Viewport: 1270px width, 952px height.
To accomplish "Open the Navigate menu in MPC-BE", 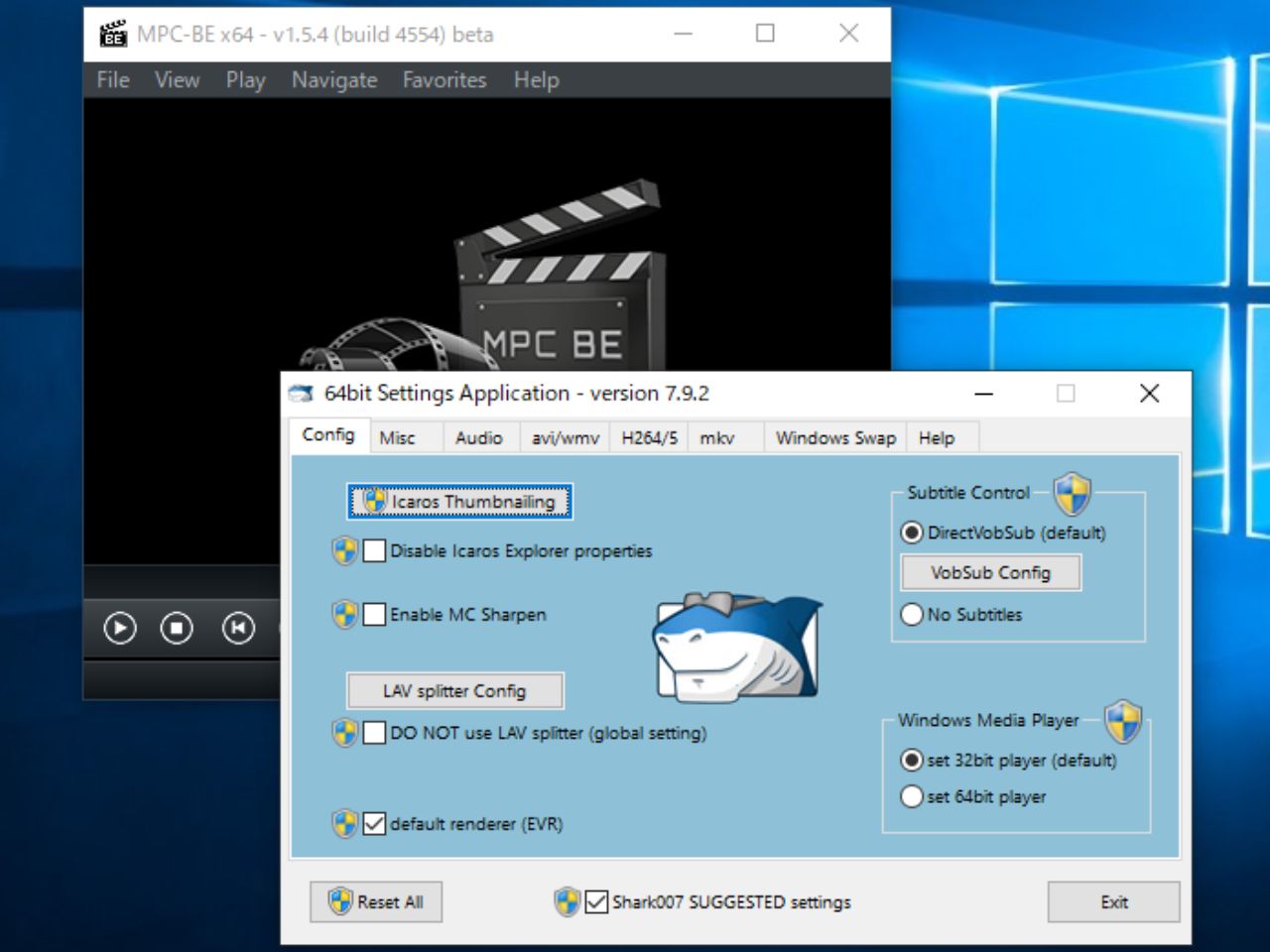I will point(334,80).
